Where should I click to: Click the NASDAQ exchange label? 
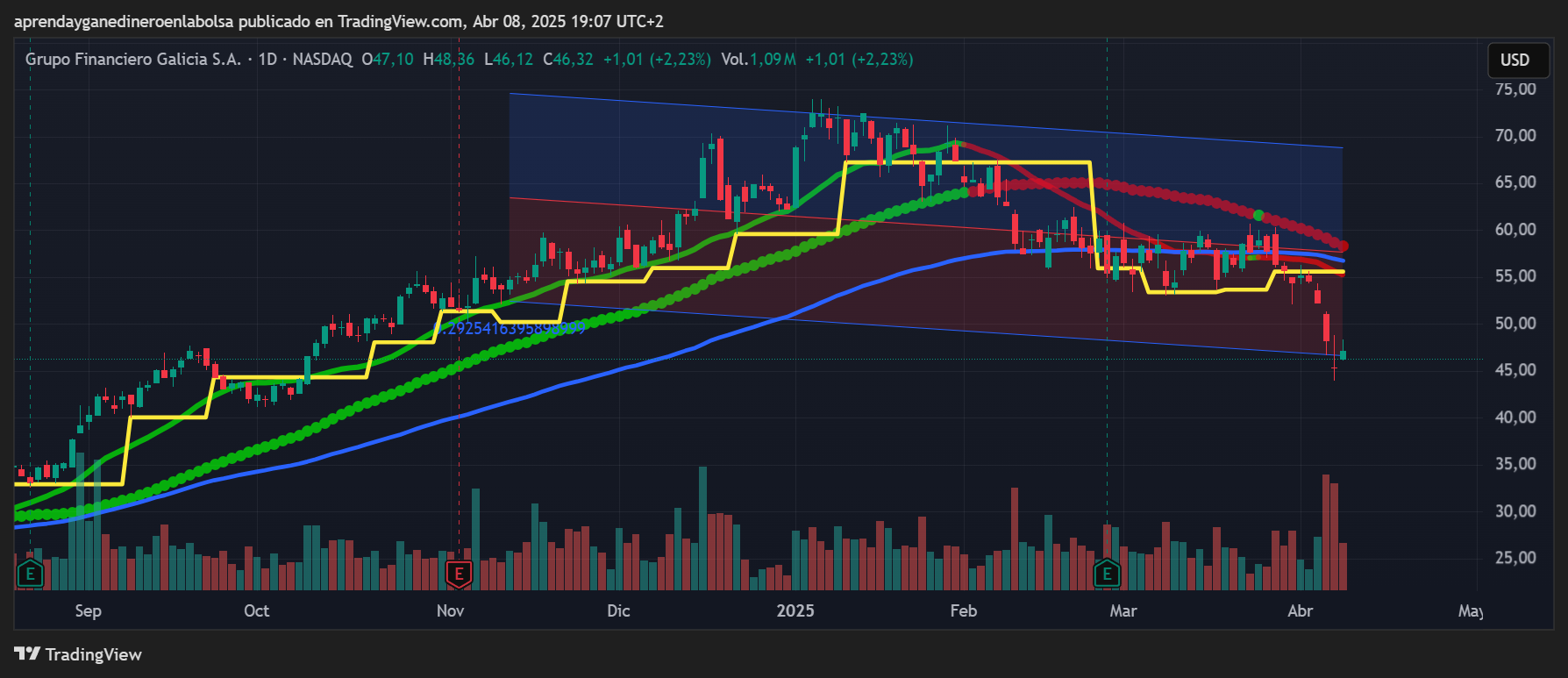pyautogui.click(x=322, y=60)
